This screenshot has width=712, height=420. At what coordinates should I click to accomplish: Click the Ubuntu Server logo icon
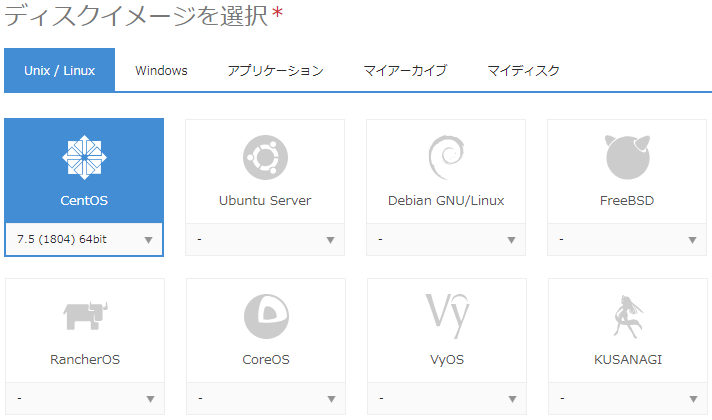click(x=265, y=157)
